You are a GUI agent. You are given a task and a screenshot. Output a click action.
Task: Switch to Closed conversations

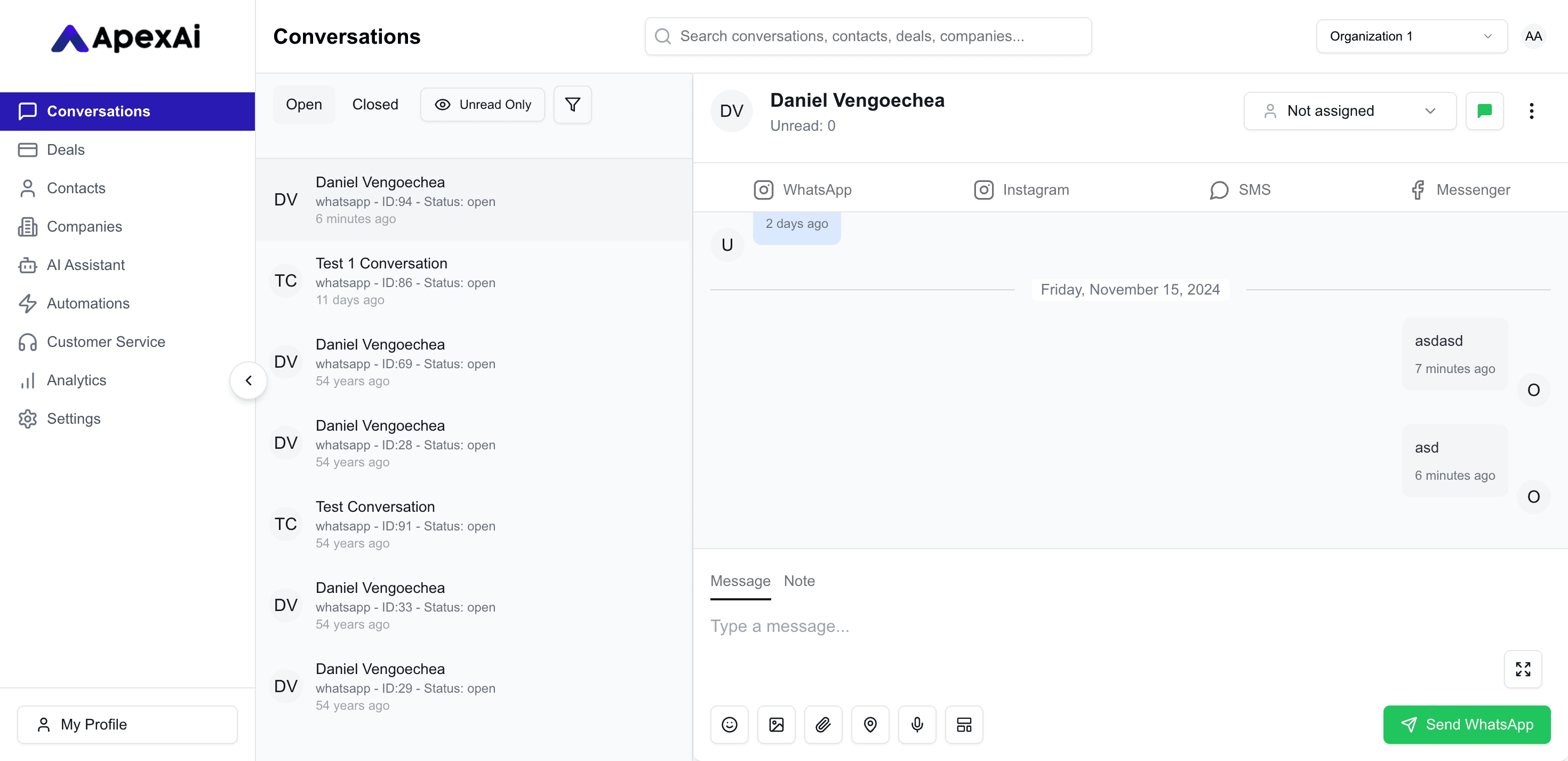click(x=375, y=104)
